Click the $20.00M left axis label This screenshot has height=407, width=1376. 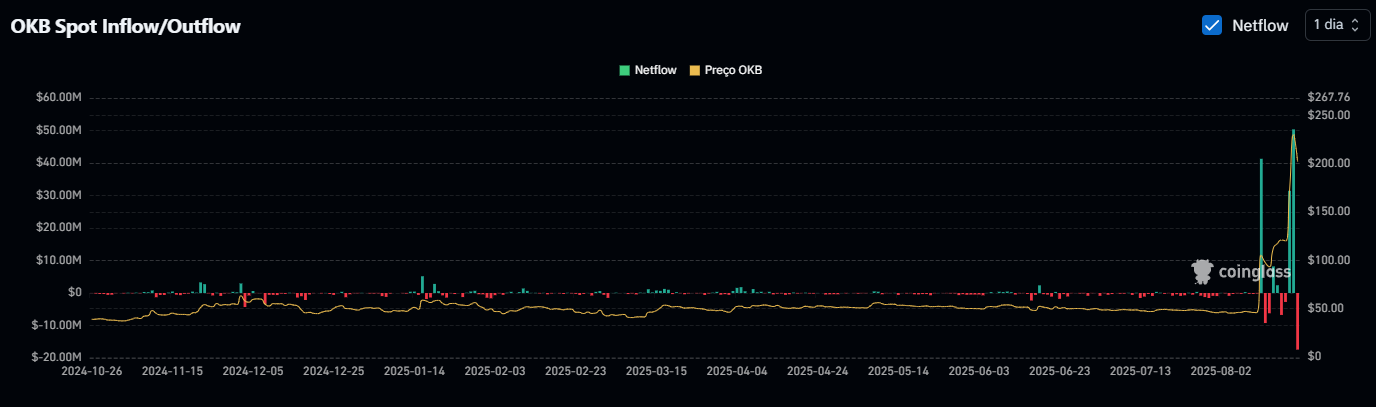[x=59, y=227]
